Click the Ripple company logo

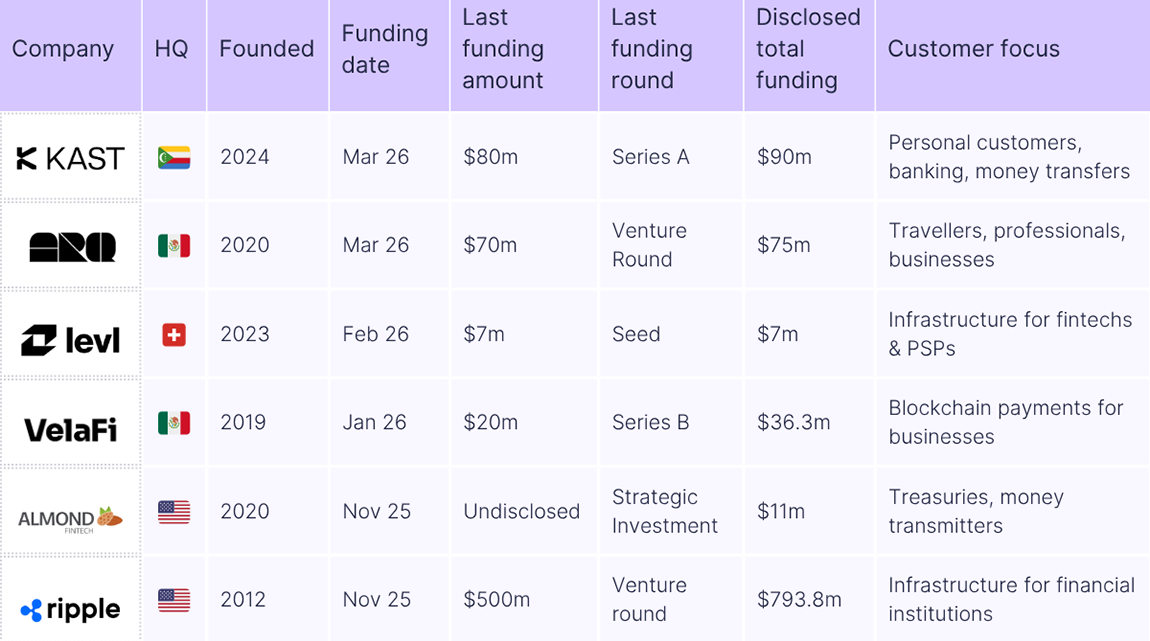71,609
